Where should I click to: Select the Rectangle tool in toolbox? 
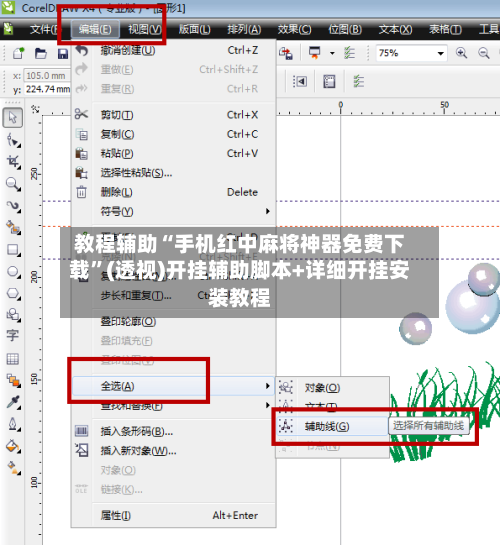tap(13, 250)
